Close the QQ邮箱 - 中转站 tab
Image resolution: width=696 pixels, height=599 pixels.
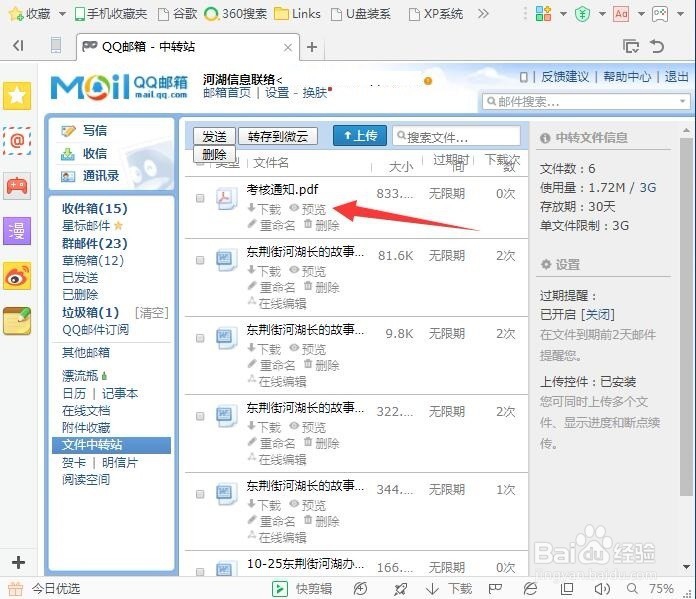pos(288,48)
